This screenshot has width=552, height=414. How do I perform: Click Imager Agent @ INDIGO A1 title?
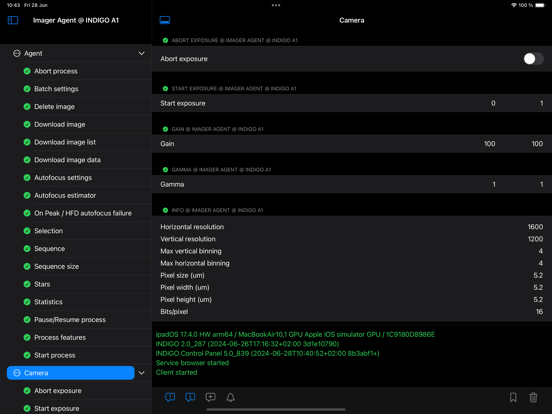76,20
